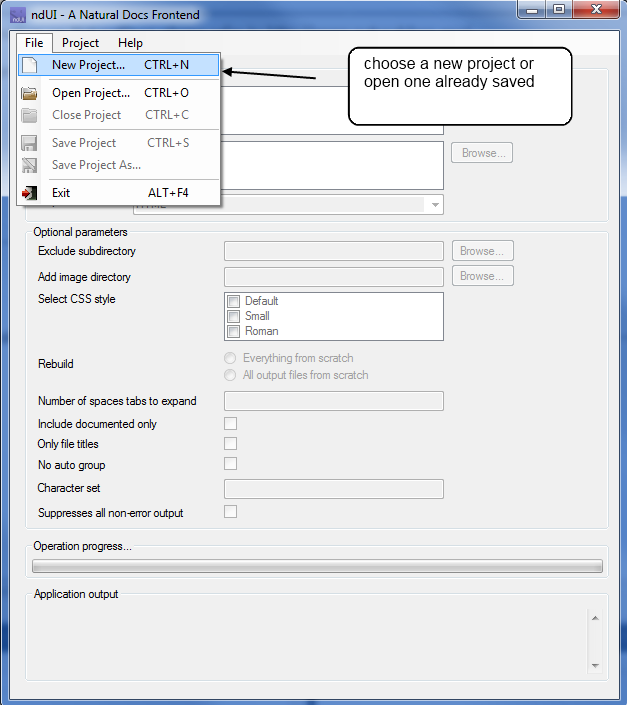Enable the Include documented only checkbox
627x705 pixels.
[x=231, y=424]
